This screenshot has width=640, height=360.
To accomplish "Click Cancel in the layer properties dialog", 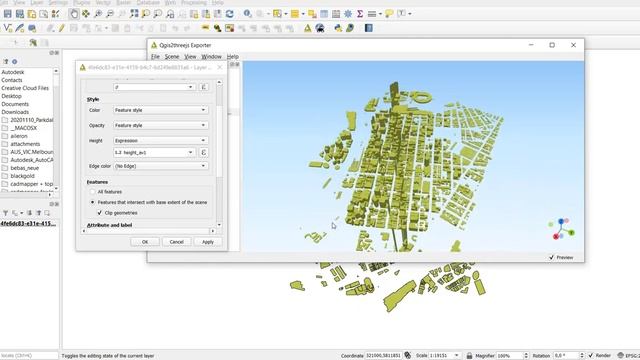I will 176,242.
